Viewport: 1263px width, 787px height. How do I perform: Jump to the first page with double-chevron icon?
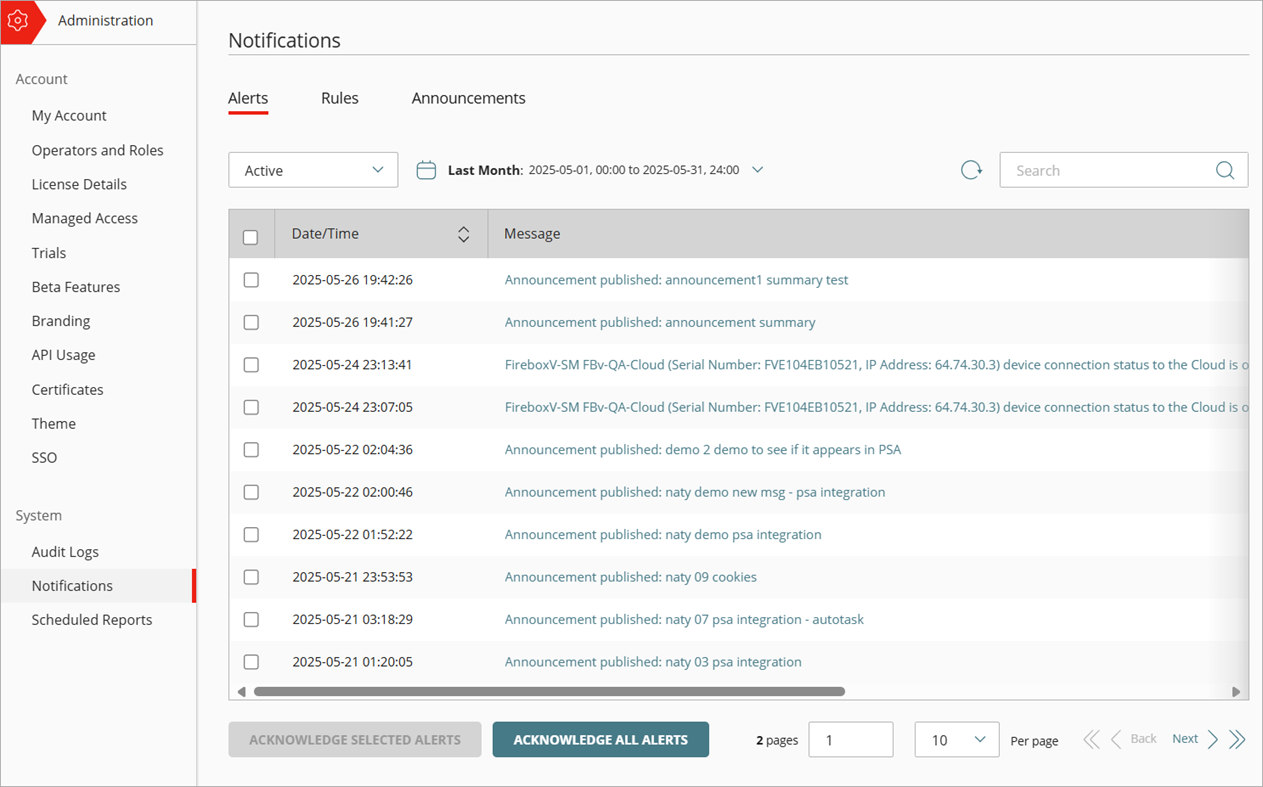(x=1091, y=739)
